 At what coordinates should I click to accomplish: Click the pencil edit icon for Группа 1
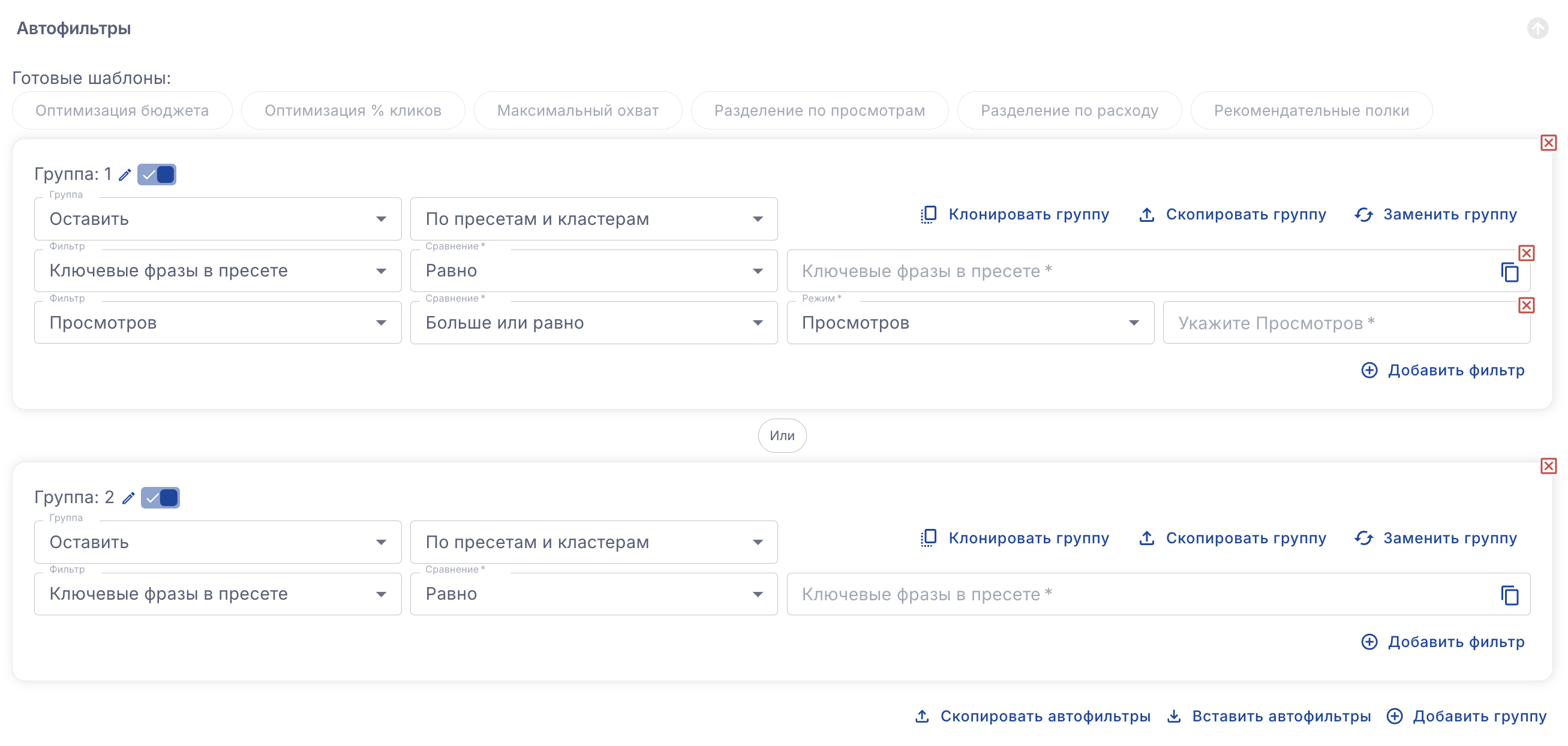tap(125, 175)
